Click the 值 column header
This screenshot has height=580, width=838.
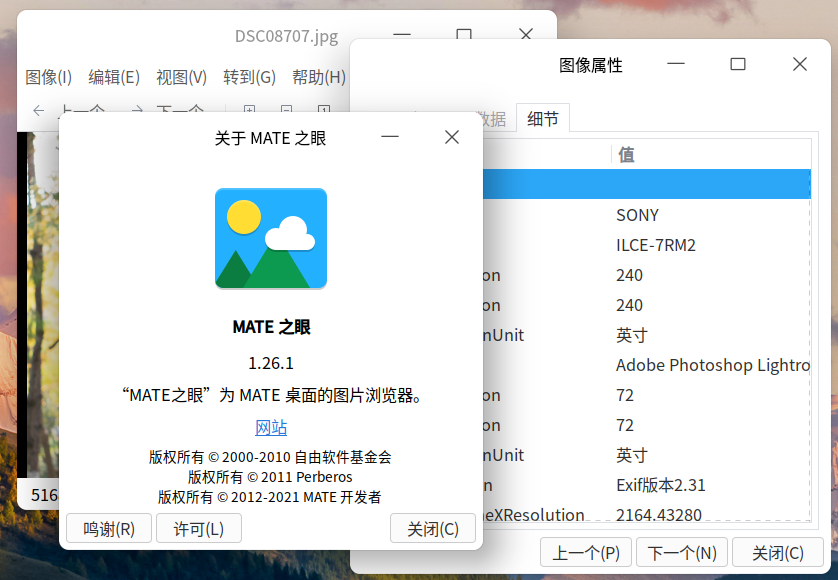(711, 155)
